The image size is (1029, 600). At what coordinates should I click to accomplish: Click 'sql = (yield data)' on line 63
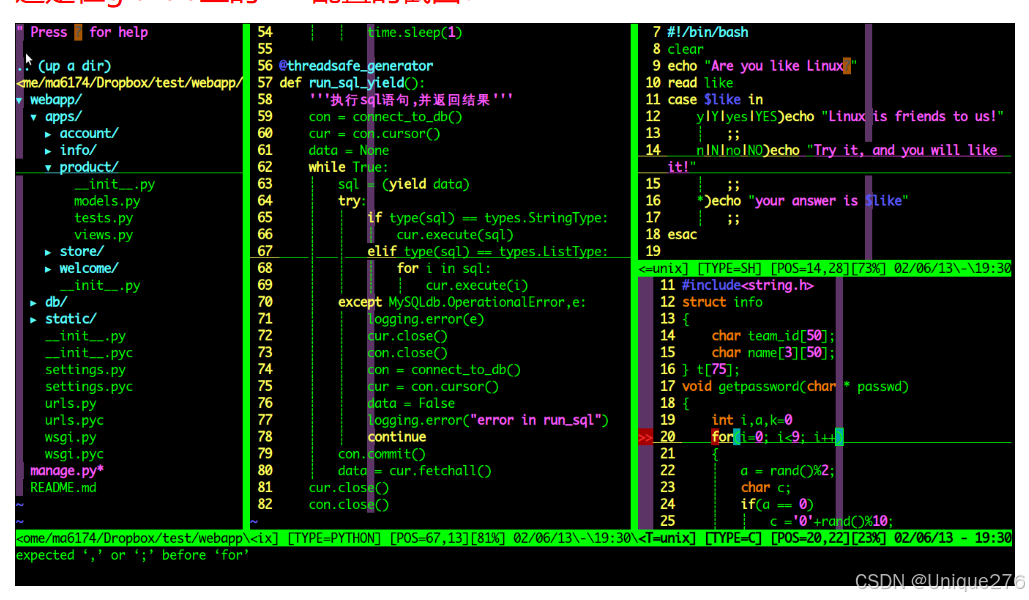[404, 184]
